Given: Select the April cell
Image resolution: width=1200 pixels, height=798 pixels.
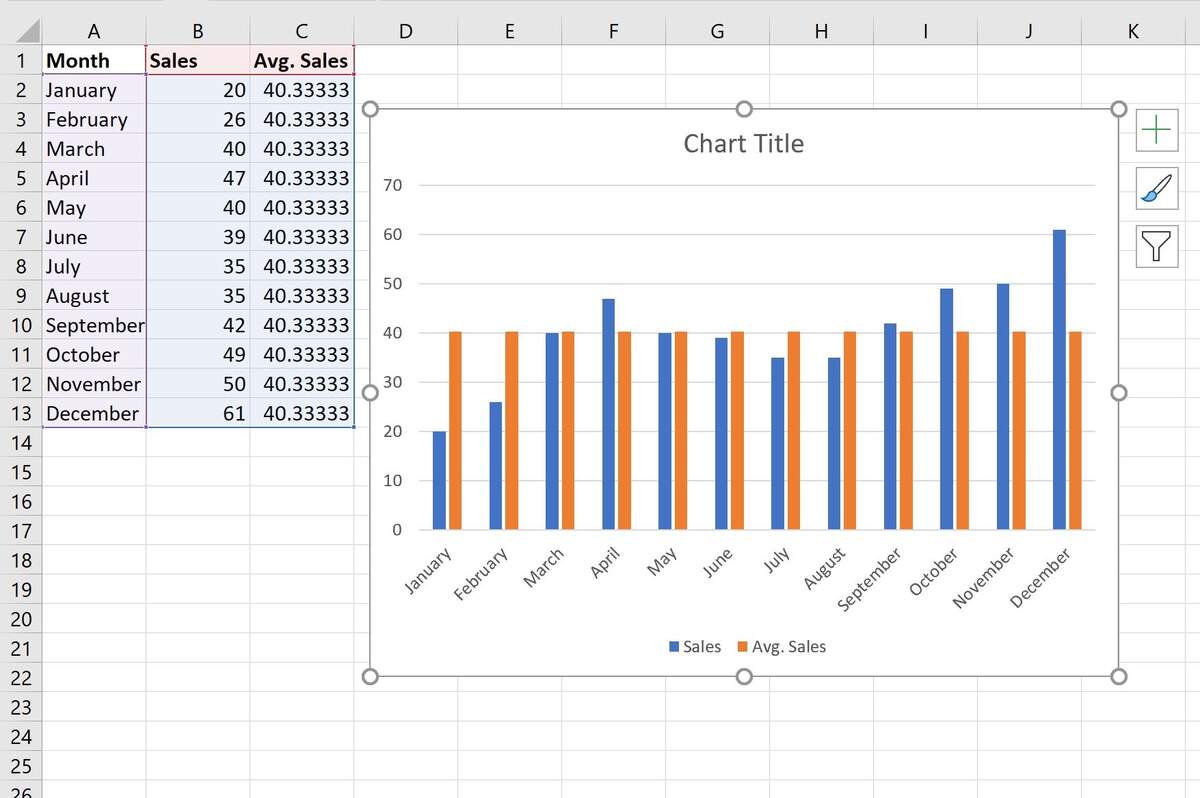Looking at the screenshot, I should click(x=94, y=178).
